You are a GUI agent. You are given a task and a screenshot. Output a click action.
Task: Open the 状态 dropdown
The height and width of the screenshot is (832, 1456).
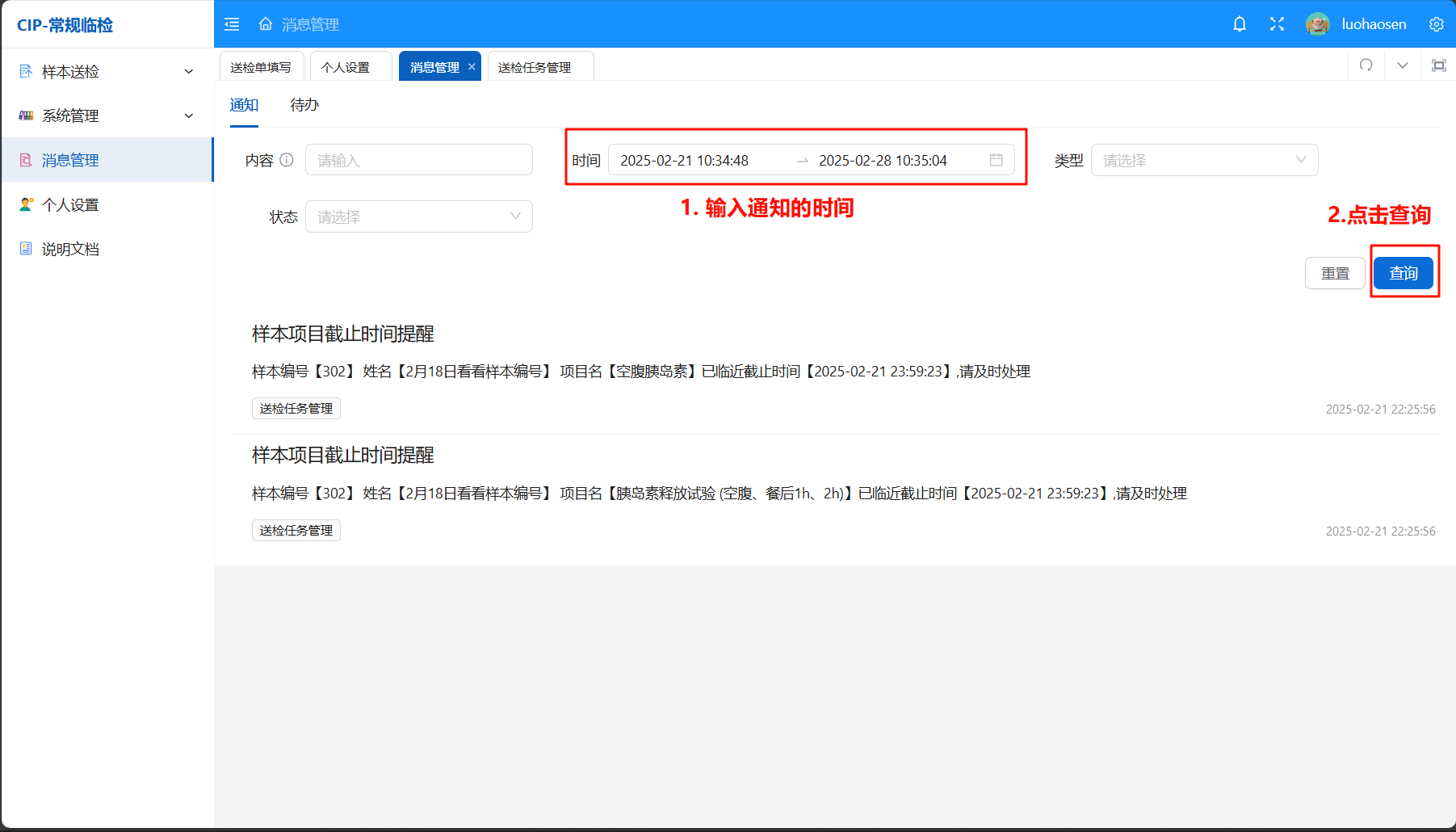click(x=418, y=216)
